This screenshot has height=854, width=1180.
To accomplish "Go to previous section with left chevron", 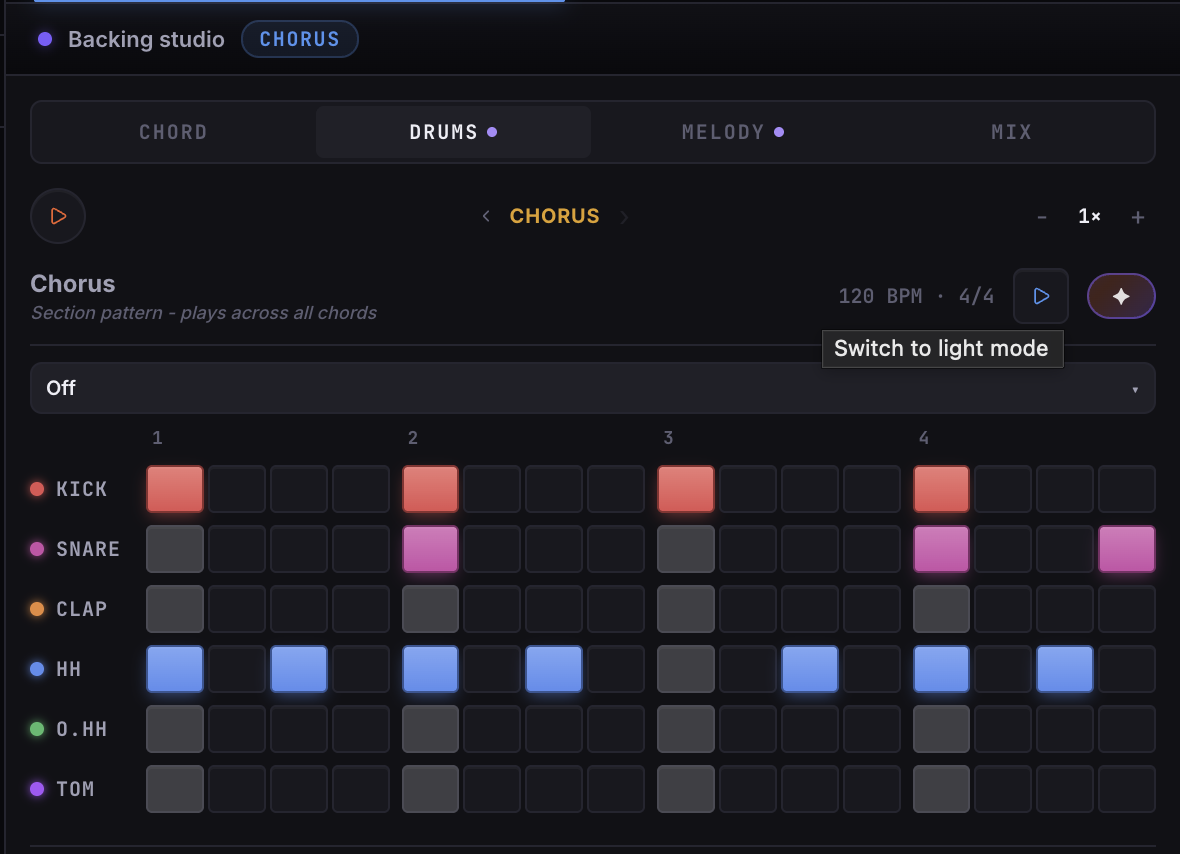I will tap(486, 217).
